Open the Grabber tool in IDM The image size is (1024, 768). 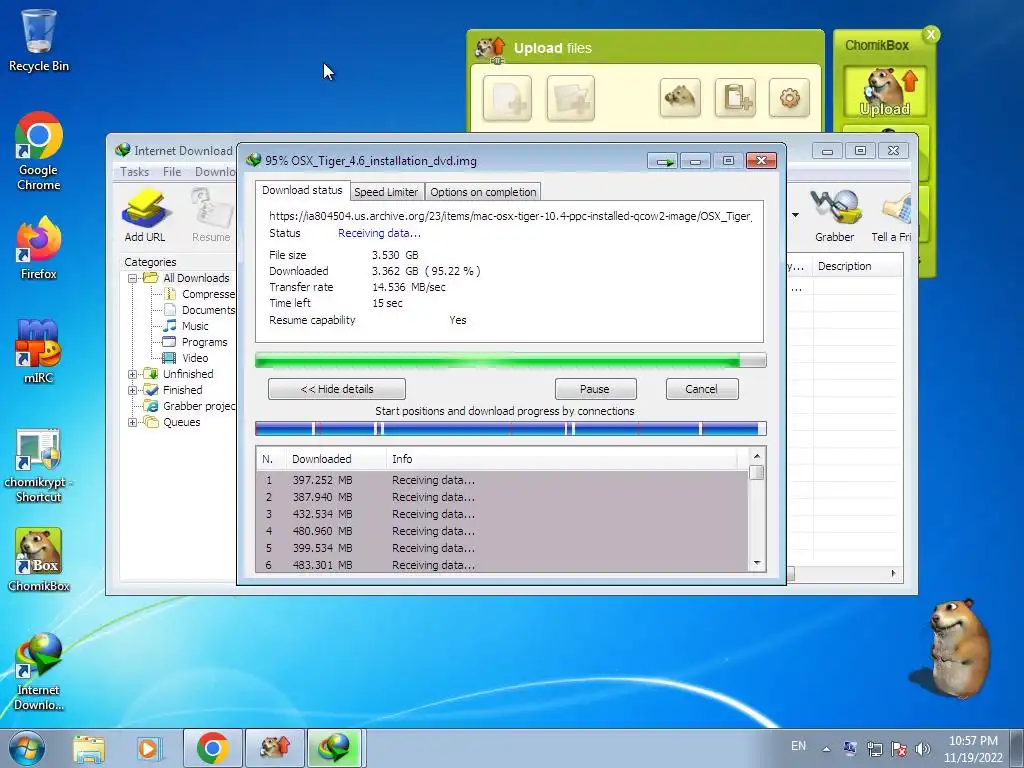click(x=834, y=216)
